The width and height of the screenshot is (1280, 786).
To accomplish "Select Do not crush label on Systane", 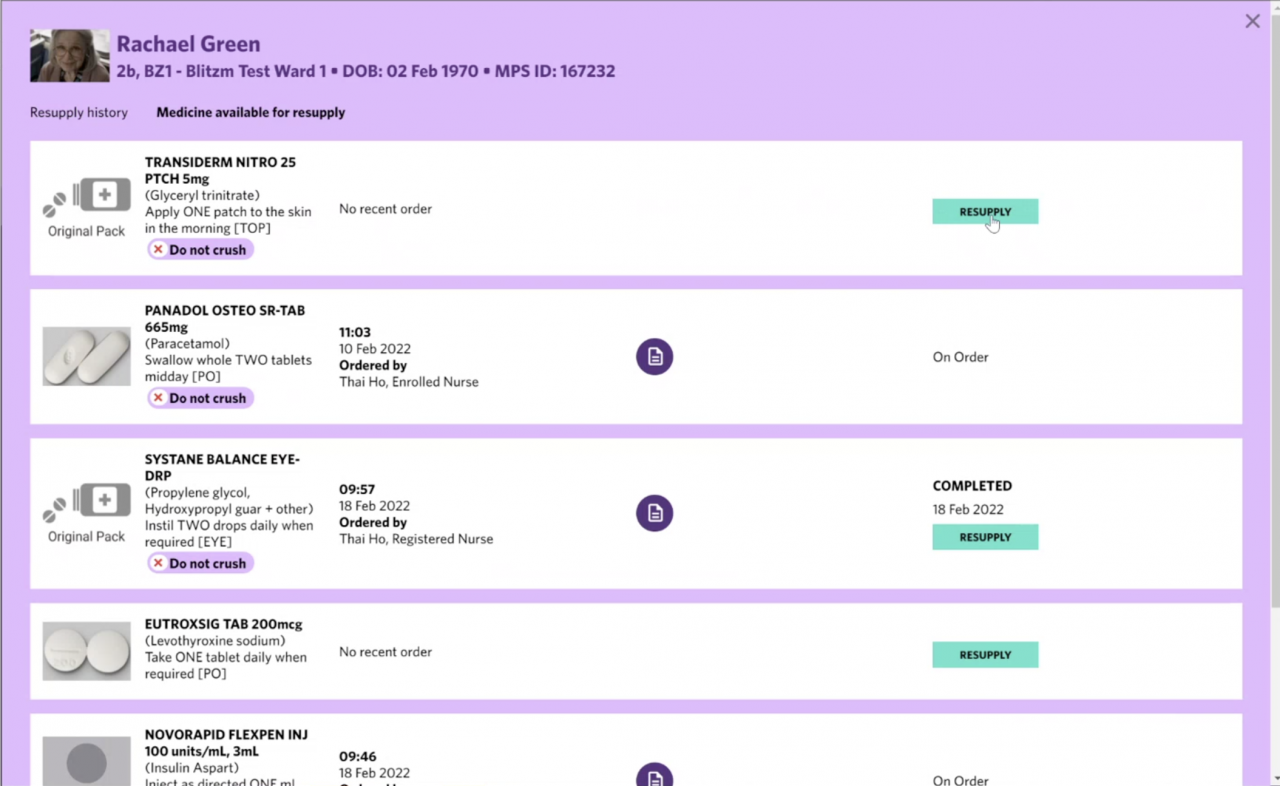I will (x=200, y=563).
